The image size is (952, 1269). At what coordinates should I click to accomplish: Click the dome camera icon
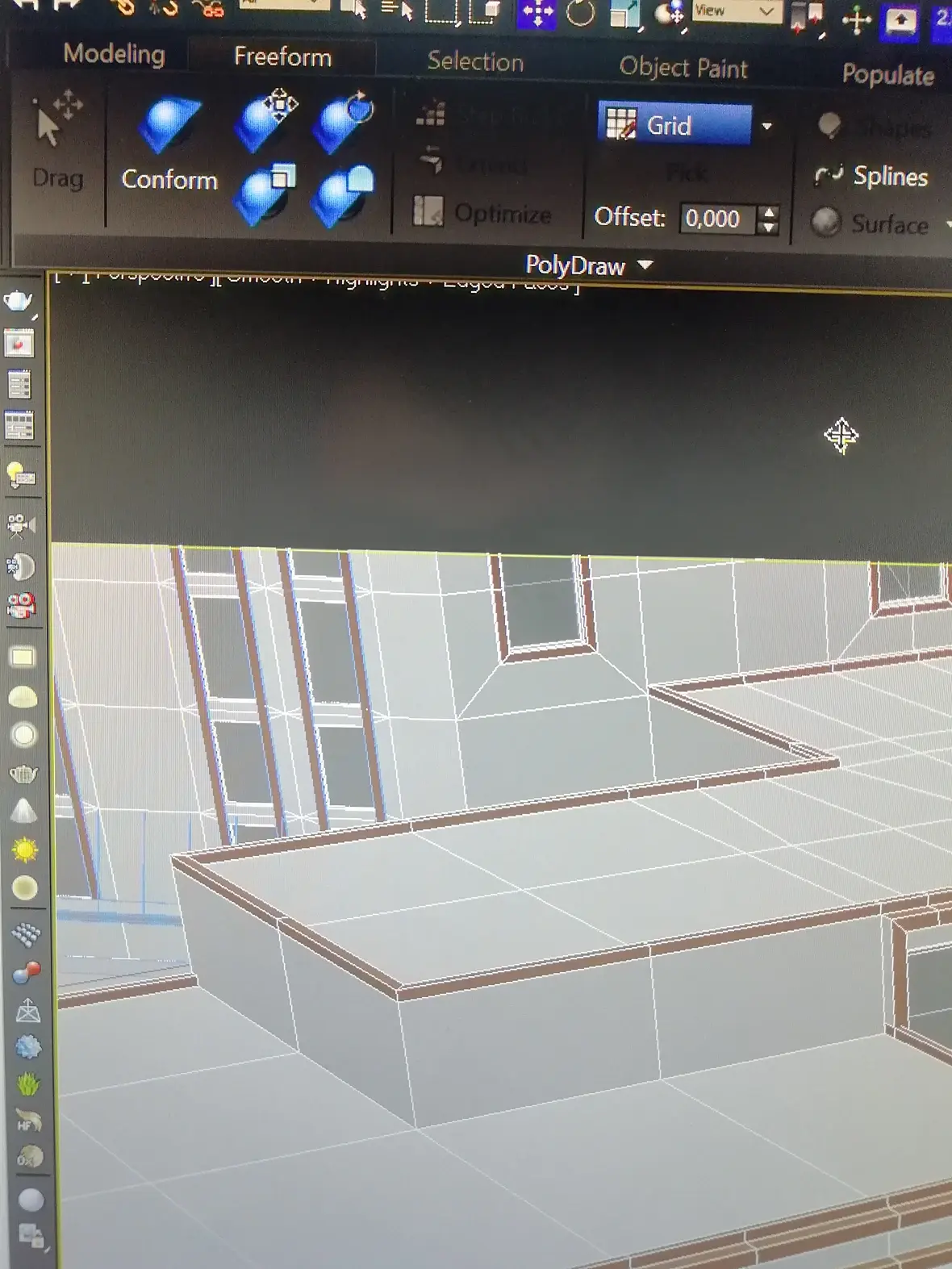[21, 566]
